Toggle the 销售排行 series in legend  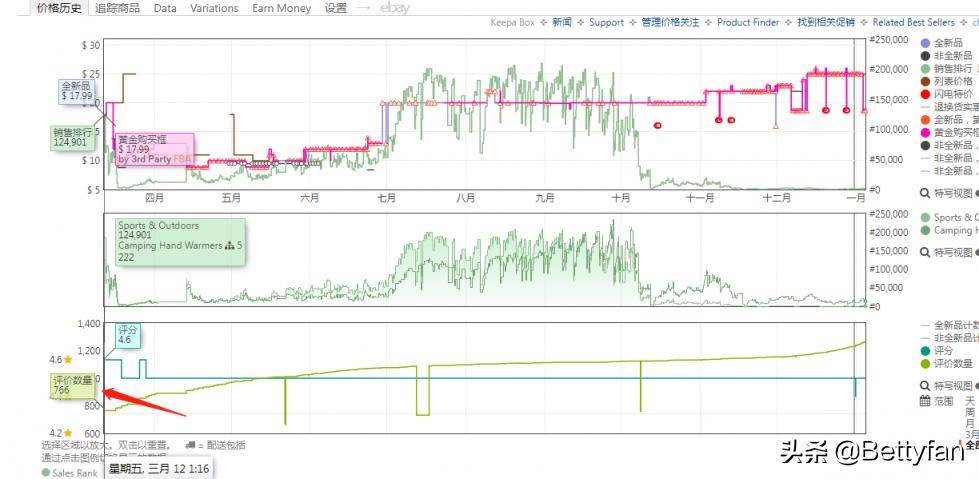925,69
